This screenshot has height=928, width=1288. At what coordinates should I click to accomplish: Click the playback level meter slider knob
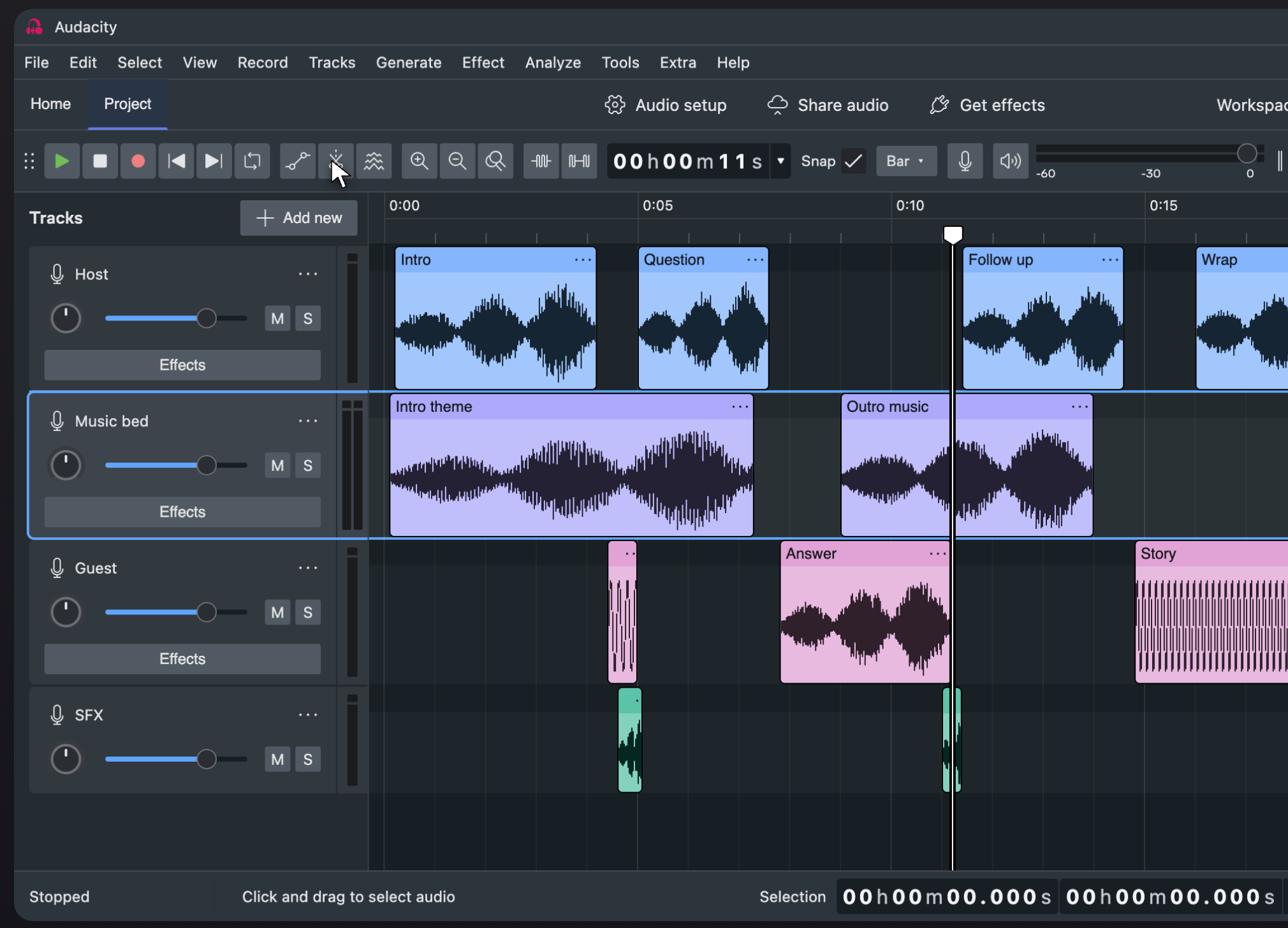click(1247, 153)
